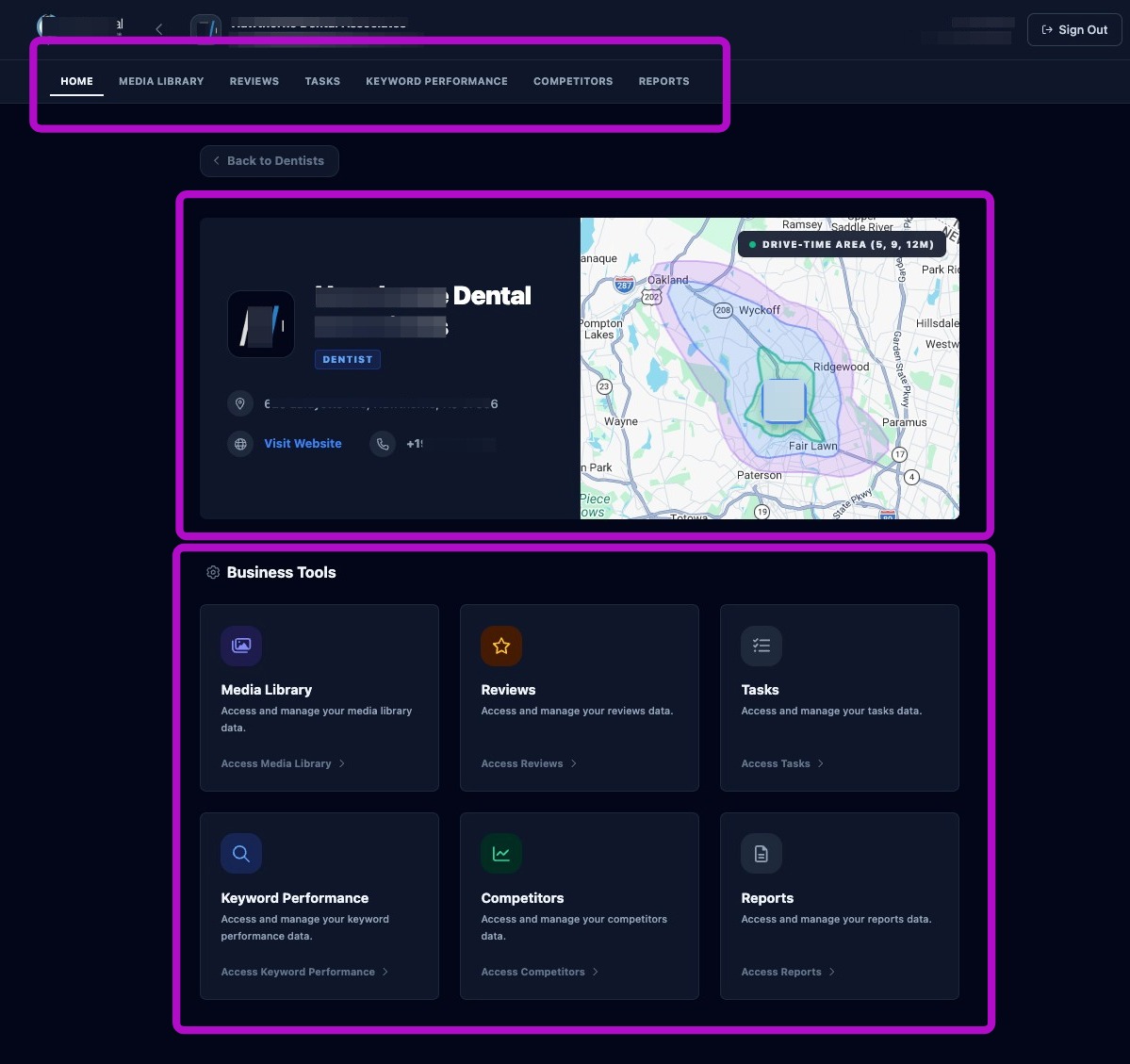Click the Keyword Performance magnifier icon
The width and height of the screenshot is (1130, 1064).
241,854
